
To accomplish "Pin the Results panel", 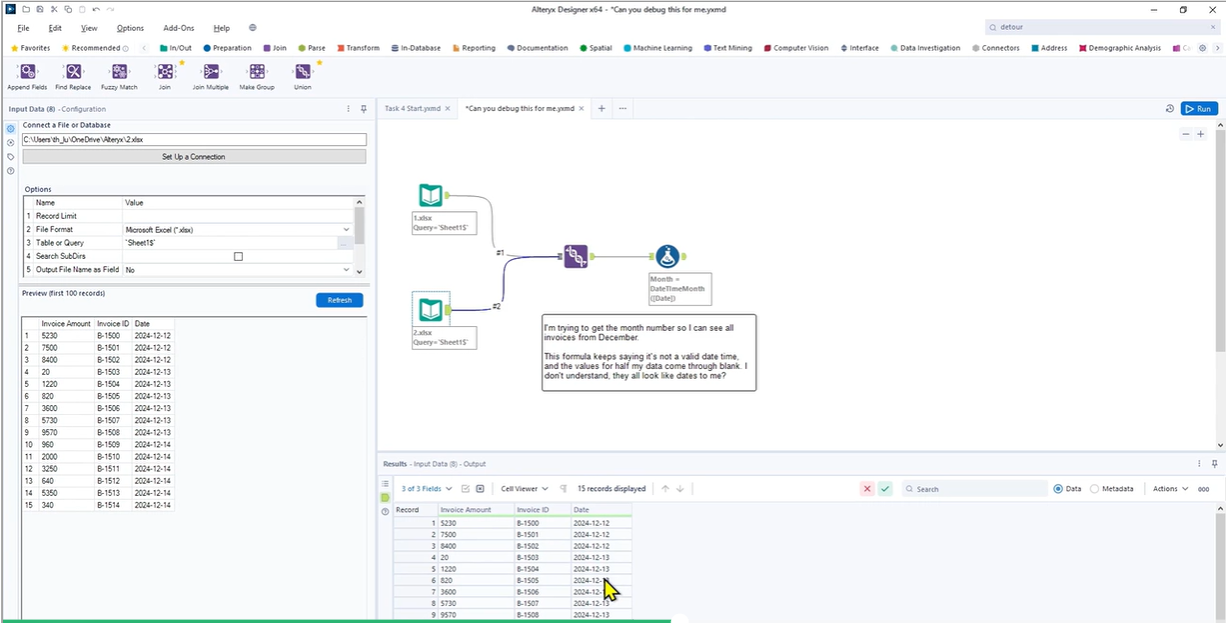I will coord(1215,464).
